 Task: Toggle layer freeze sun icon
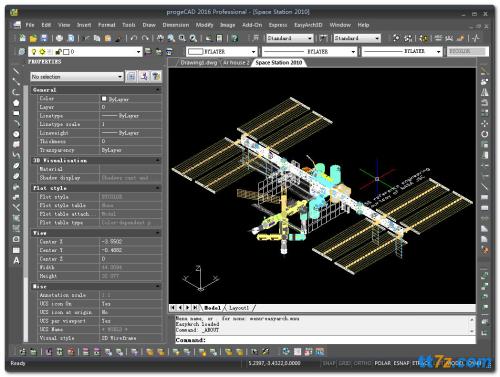coord(42,52)
